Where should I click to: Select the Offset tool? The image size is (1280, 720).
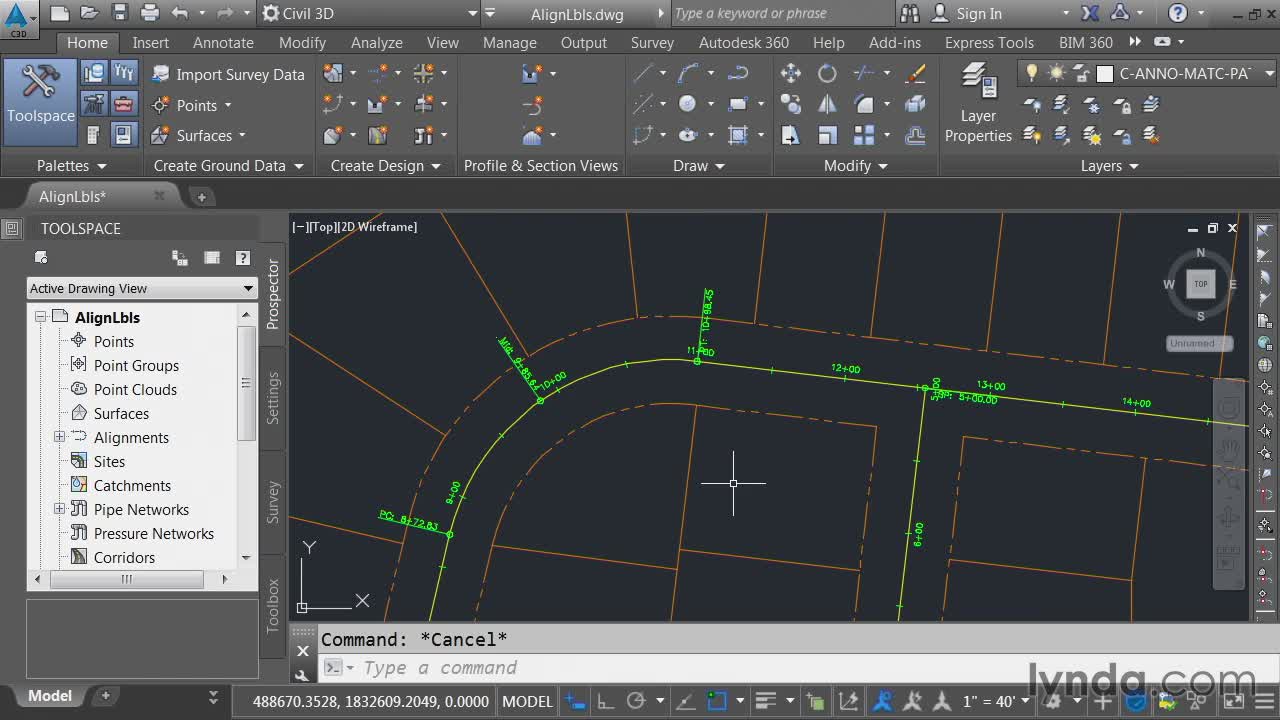click(x=914, y=135)
